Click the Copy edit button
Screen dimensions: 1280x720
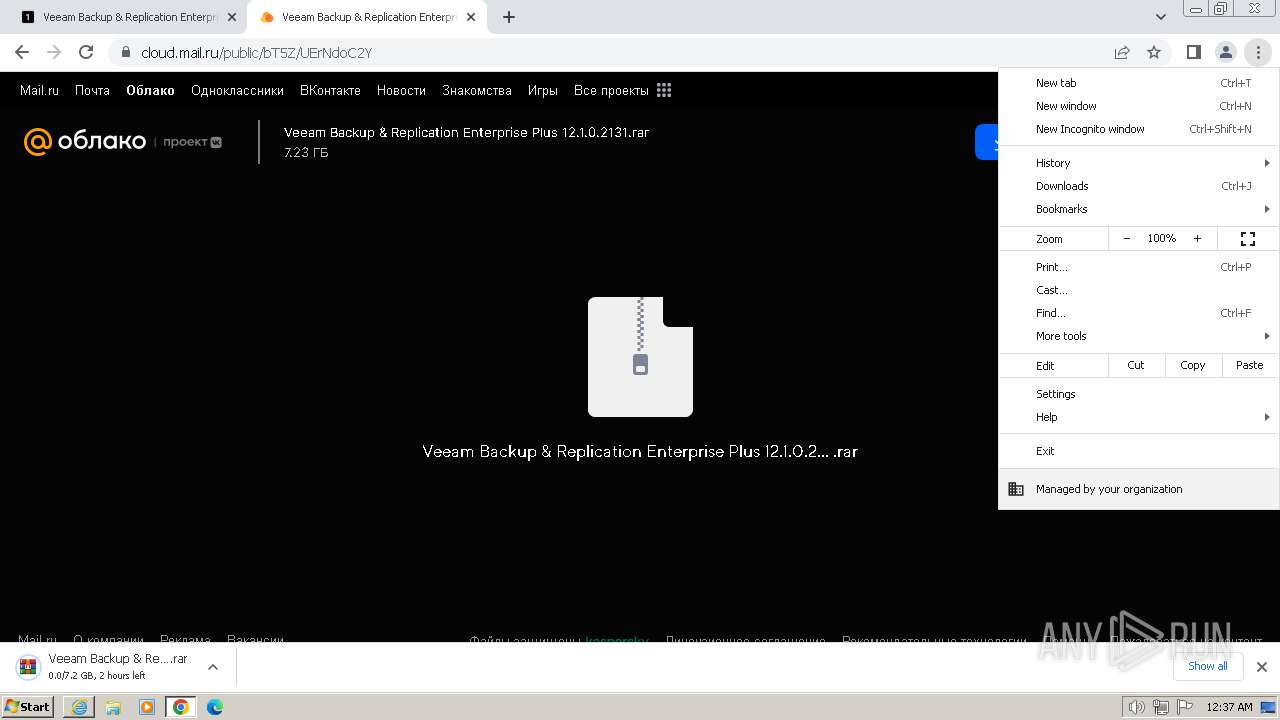pos(1193,365)
